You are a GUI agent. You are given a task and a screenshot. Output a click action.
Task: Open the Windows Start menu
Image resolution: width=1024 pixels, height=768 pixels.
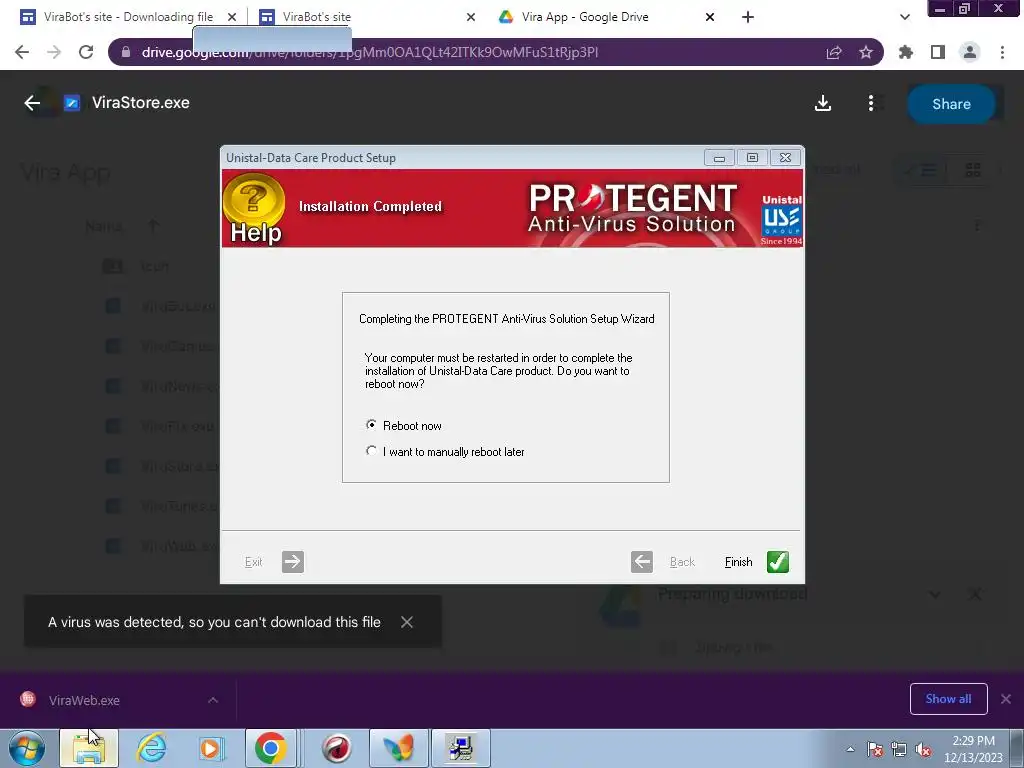[x=27, y=748]
